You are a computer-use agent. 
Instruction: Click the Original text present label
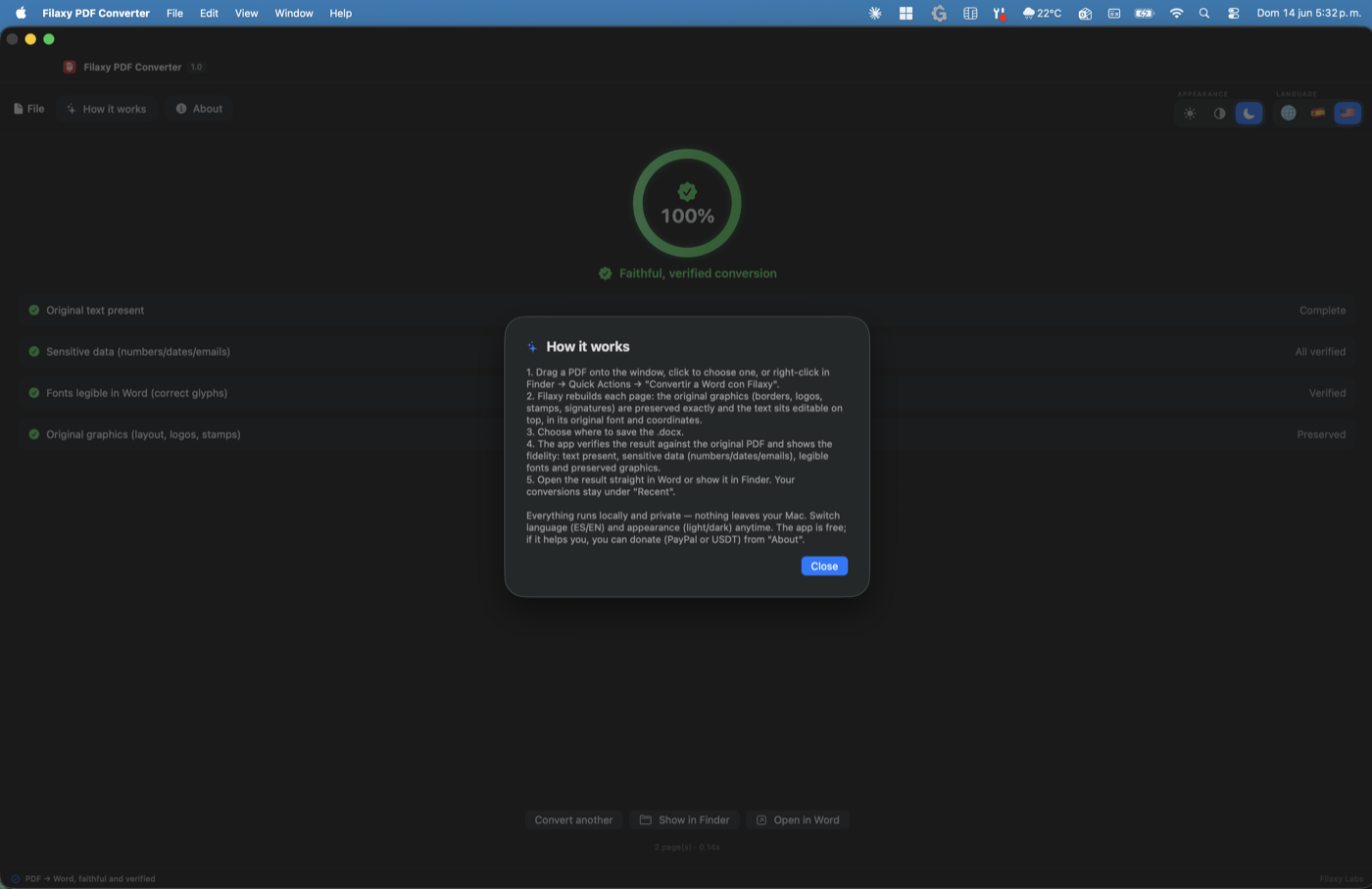(x=95, y=310)
